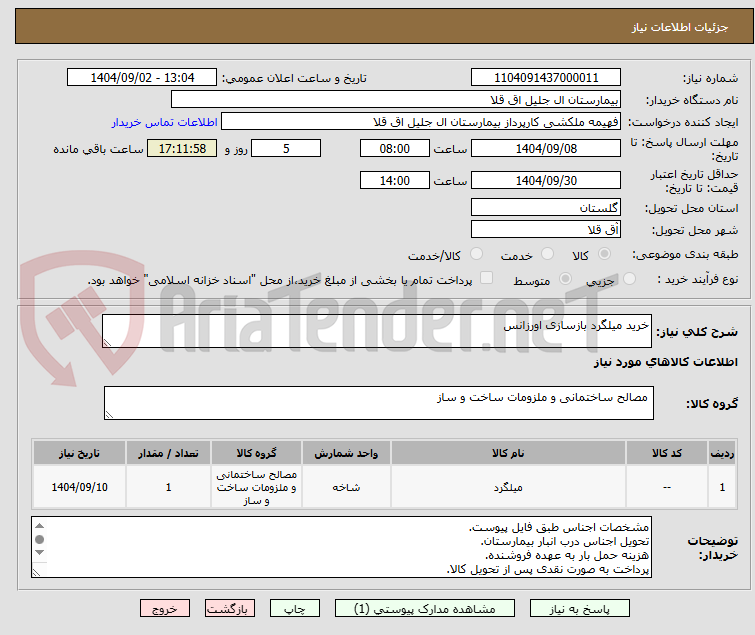Click the countdown timer 17:11:58

[x=182, y=148]
